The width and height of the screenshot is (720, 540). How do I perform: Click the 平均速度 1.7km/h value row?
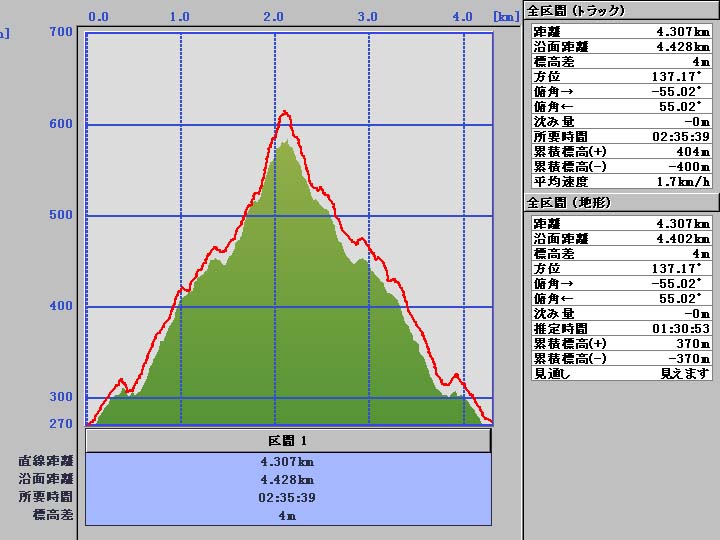(x=621, y=182)
